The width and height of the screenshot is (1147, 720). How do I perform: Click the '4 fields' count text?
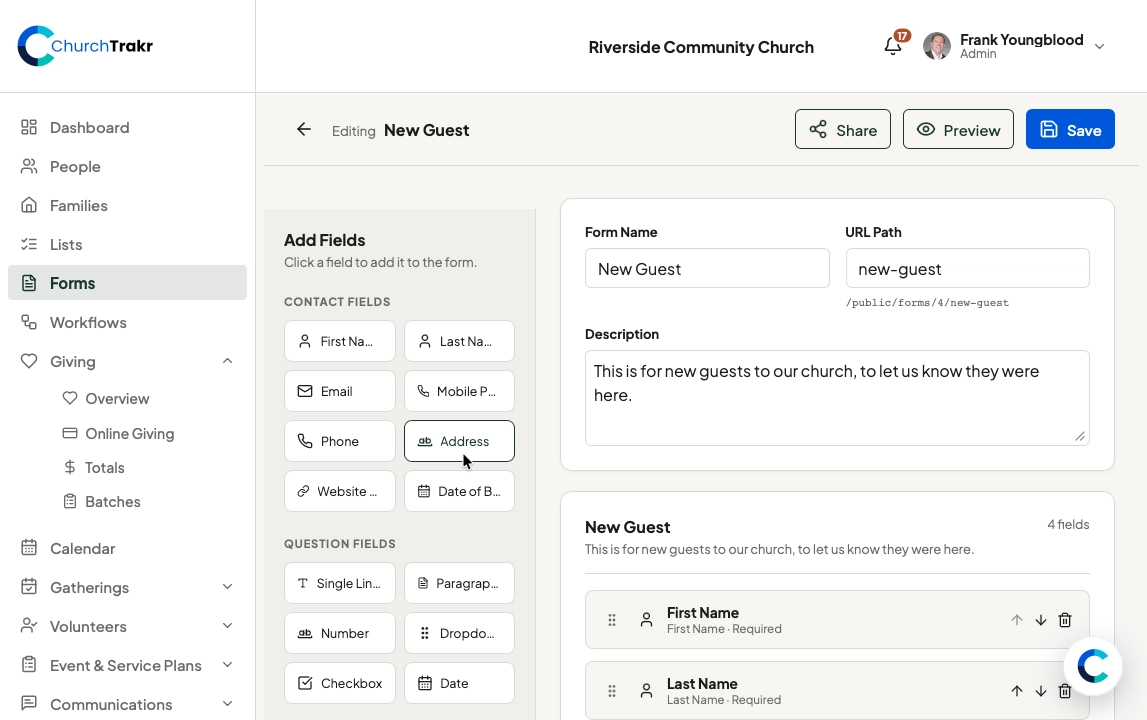click(x=1068, y=525)
